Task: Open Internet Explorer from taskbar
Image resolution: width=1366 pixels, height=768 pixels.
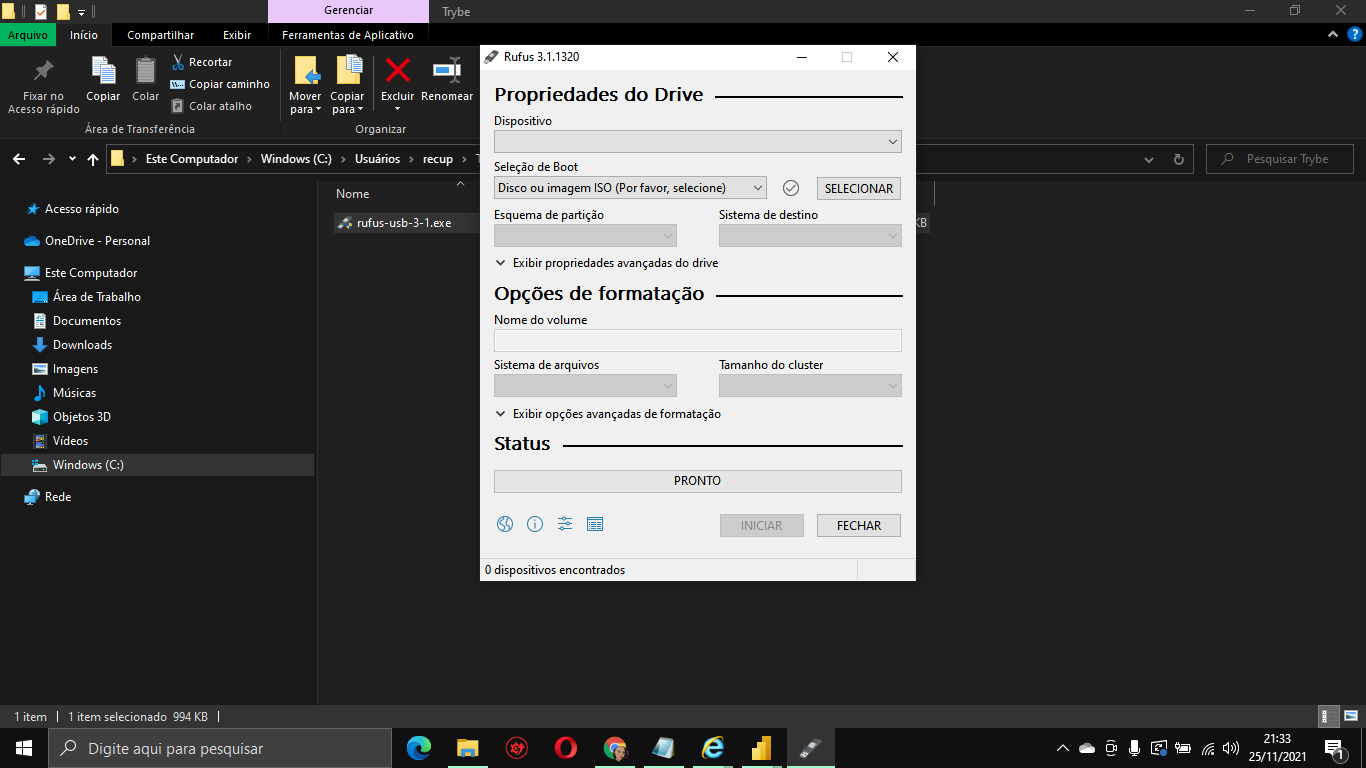Action: pyautogui.click(x=713, y=748)
